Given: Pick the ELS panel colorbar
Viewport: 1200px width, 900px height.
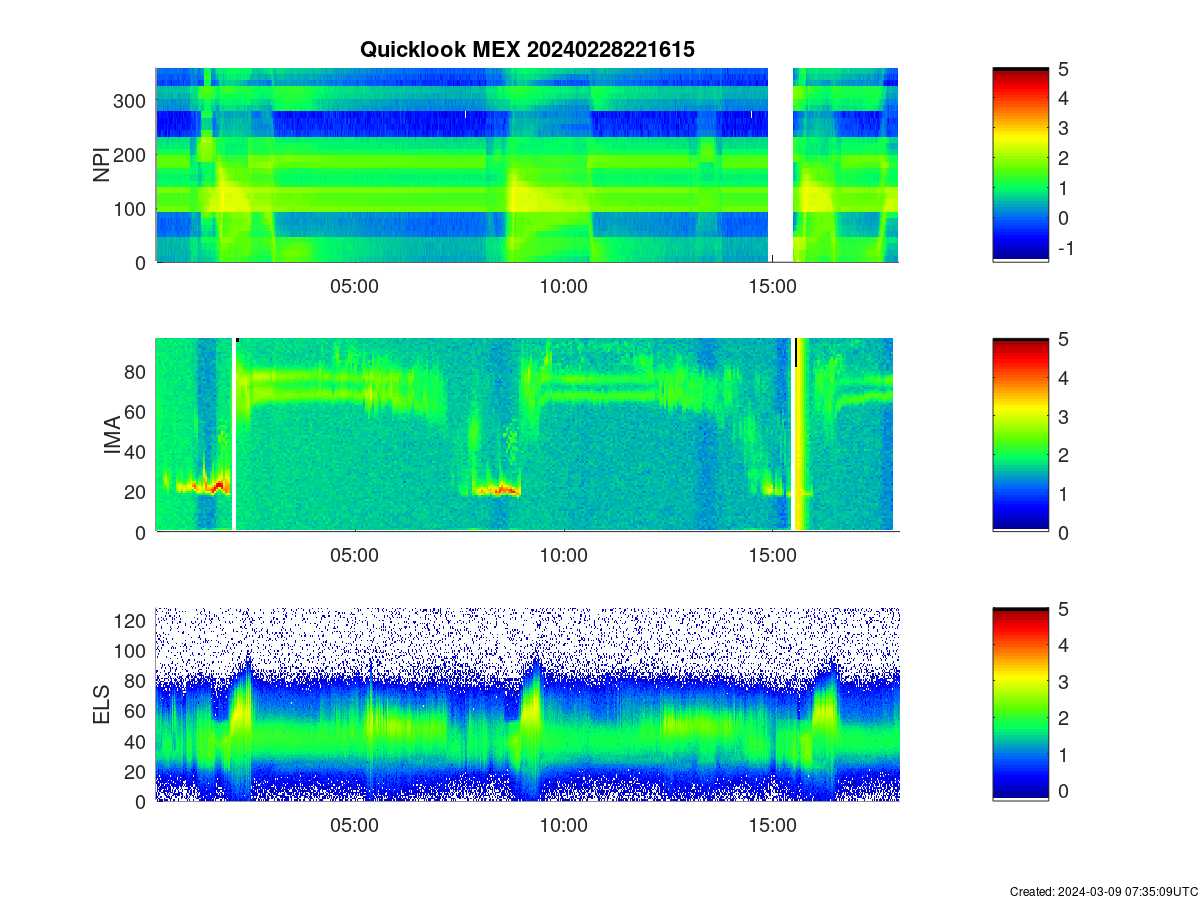Looking at the screenshot, I should pyautogui.click(x=1020, y=705).
